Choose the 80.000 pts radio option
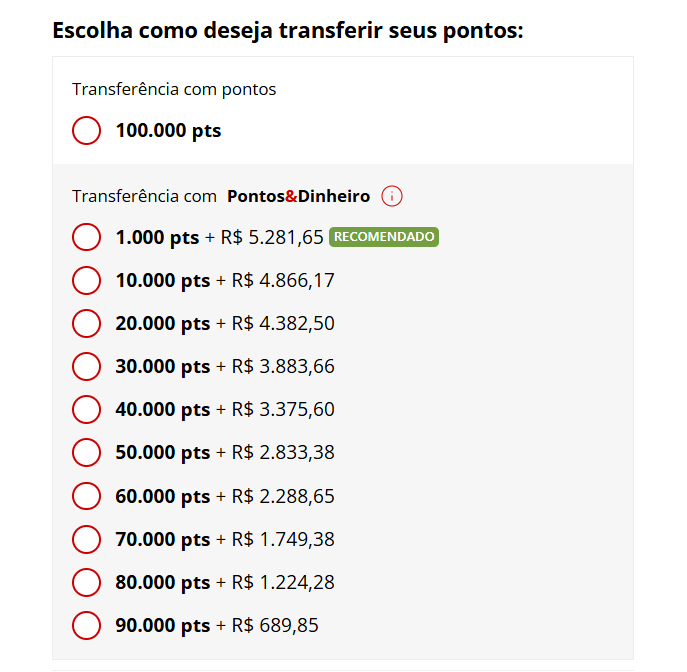Screen dimensions: 687x672 [87, 582]
